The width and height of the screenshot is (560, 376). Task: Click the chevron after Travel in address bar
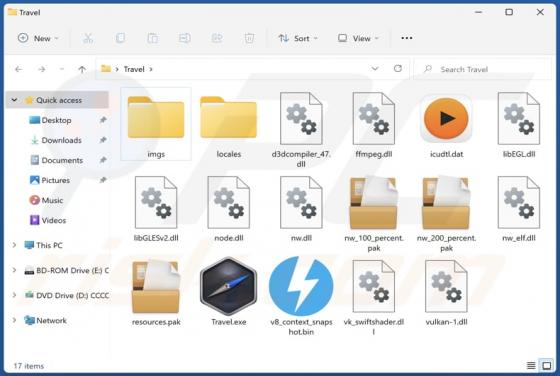coord(151,69)
